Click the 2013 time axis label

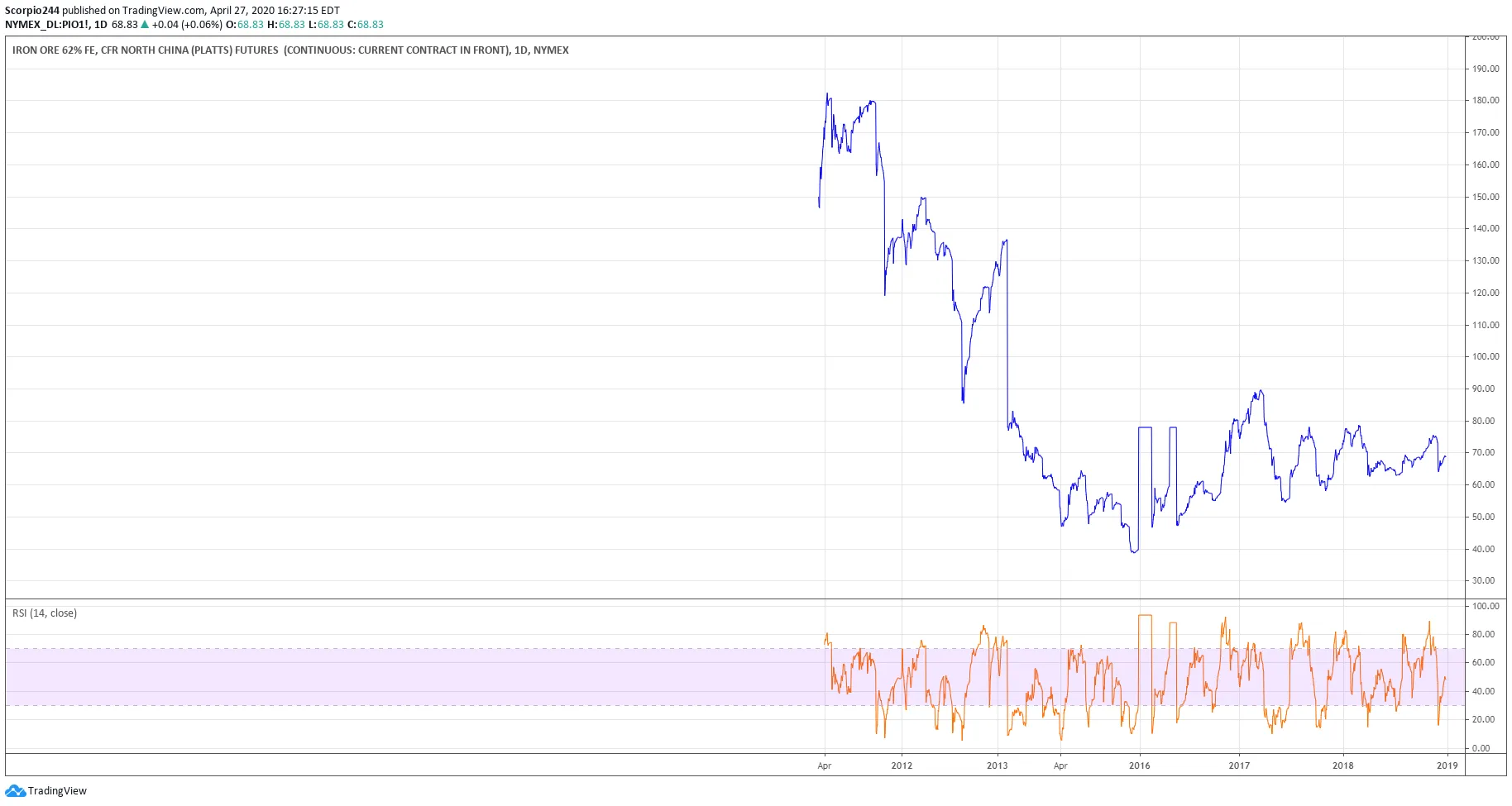pos(998,765)
